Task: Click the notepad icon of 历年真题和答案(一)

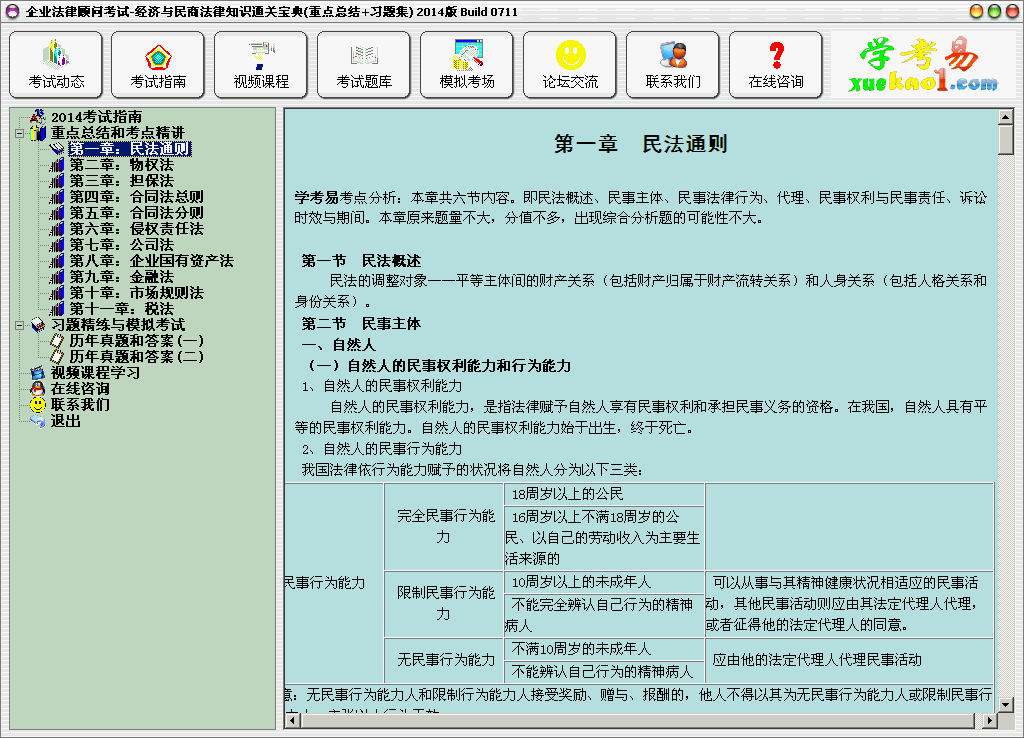Action: (57, 341)
